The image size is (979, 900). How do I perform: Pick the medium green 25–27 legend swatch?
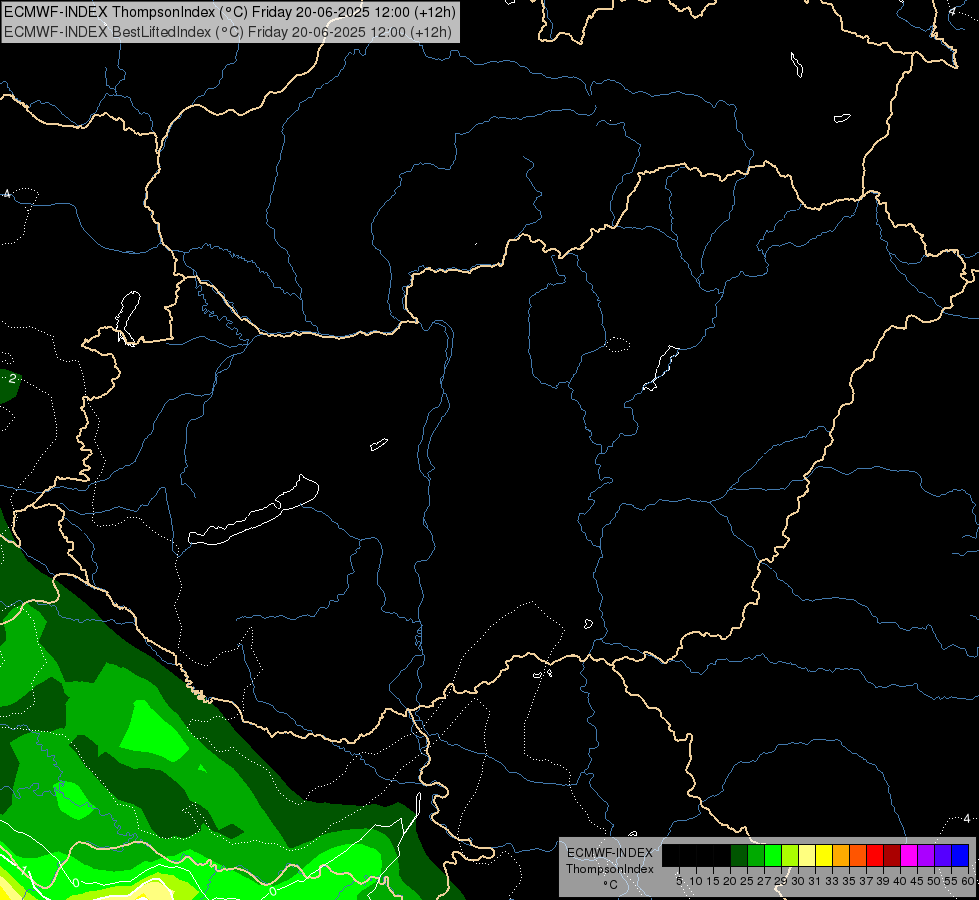click(755, 855)
